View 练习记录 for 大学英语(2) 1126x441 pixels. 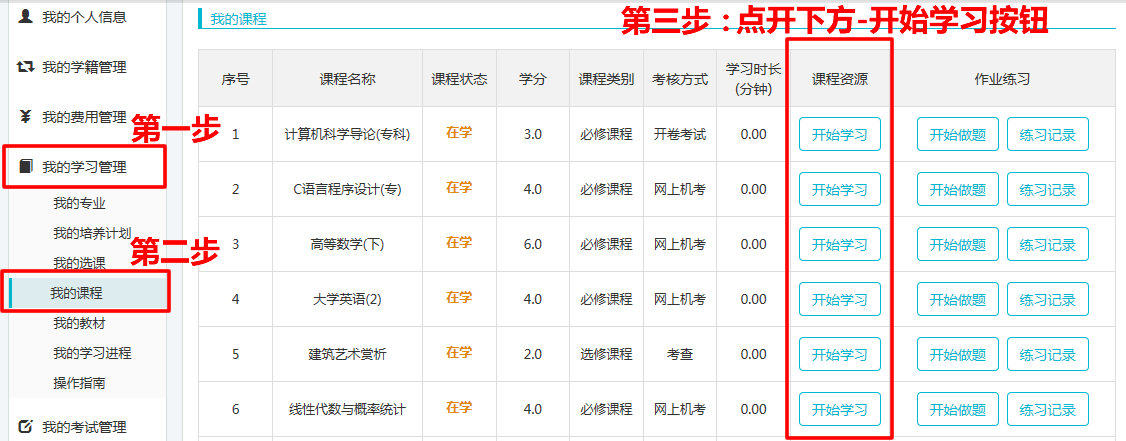pyautogui.click(x=1047, y=299)
